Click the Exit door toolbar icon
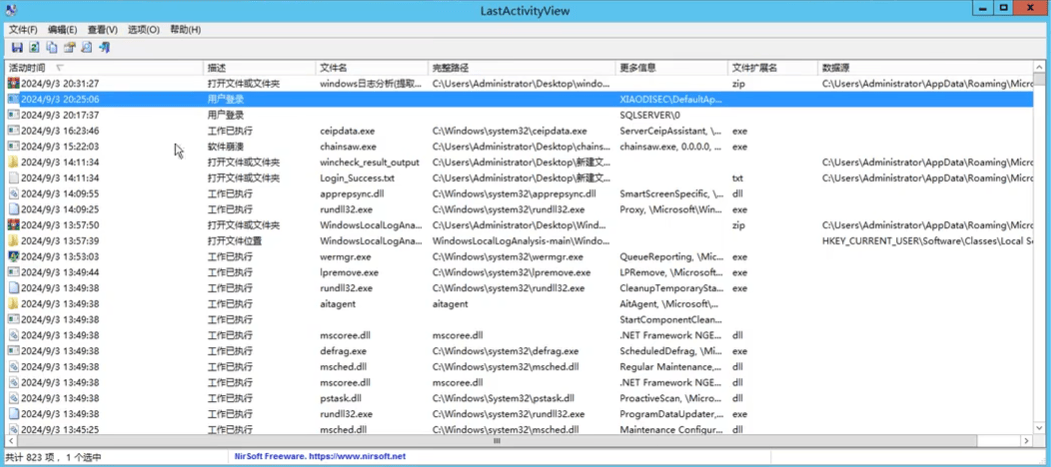The image size is (1051, 467). (x=104, y=47)
